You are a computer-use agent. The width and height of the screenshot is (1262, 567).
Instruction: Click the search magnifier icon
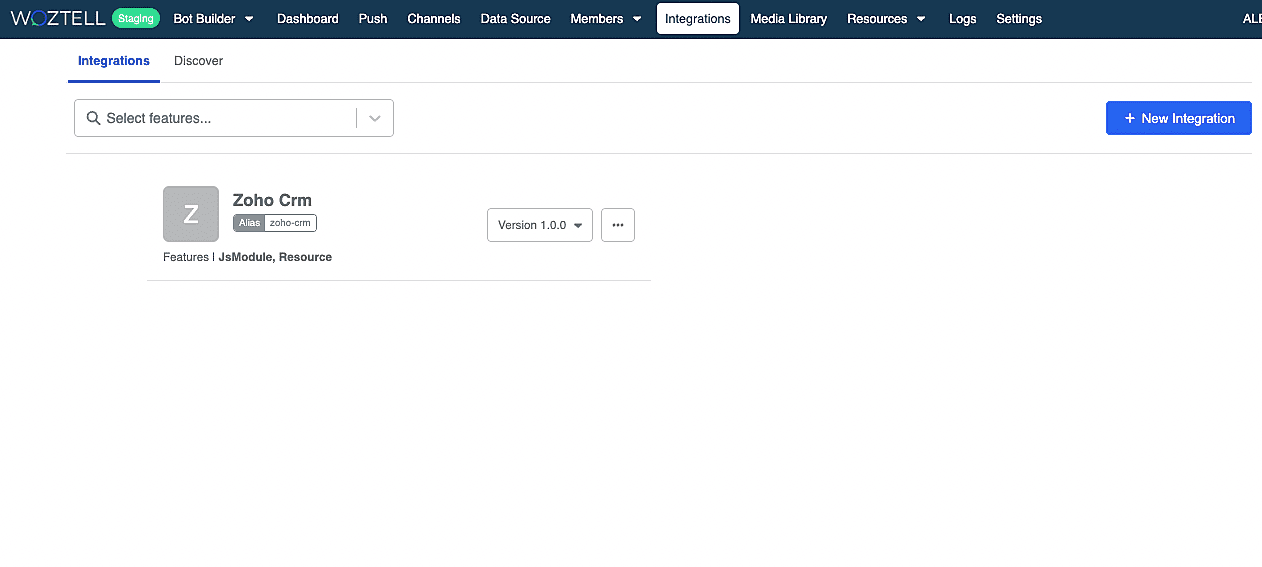click(x=93, y=118)
